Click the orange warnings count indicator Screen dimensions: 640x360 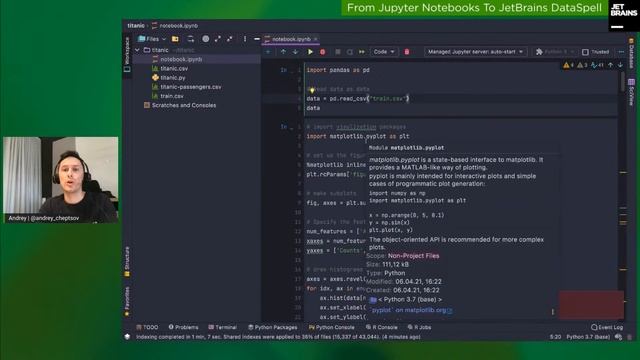pos(569,65)
